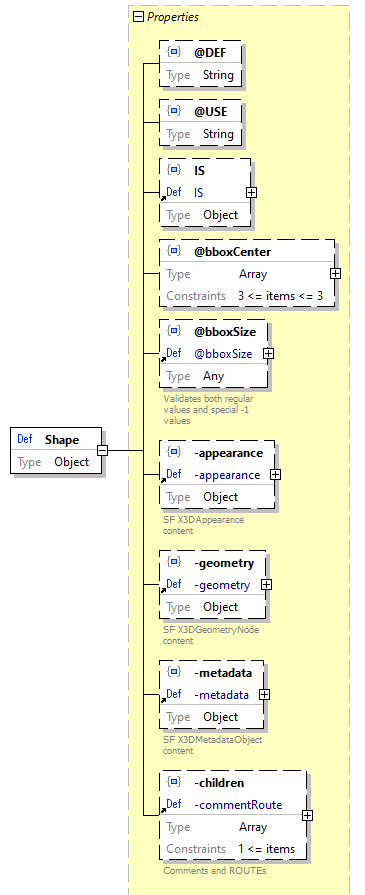365x895 pixels.
Task: Click the Array type of -children
Action: tap(253, 827)
